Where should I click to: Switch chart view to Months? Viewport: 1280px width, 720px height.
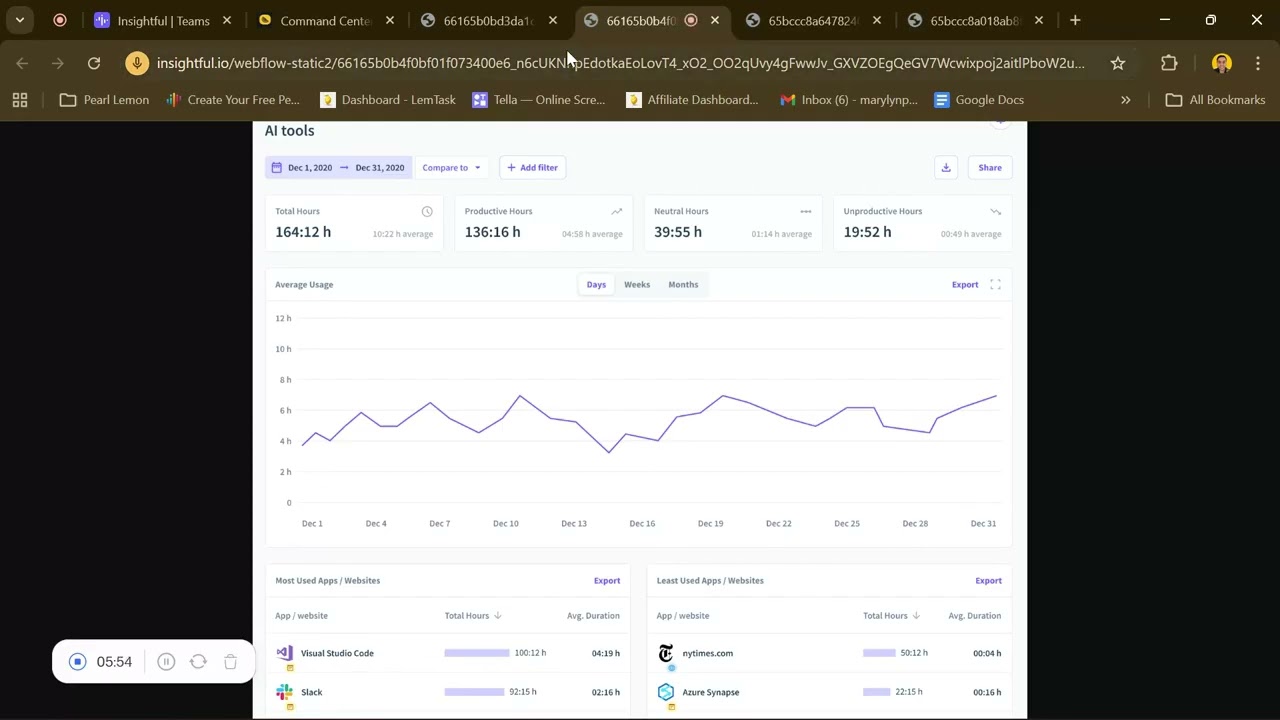point(683,285)
